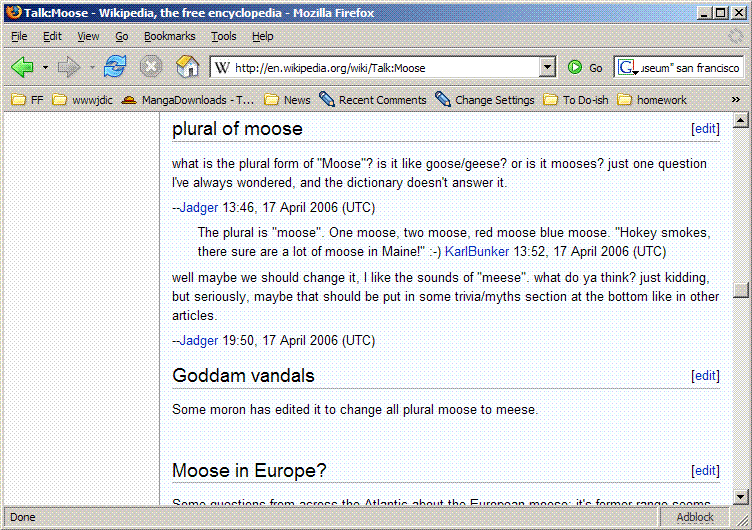The width and height of the screenshot is (752, 530).
Task: Open the Recent Comments bookmark
Action: coord(372,100)
